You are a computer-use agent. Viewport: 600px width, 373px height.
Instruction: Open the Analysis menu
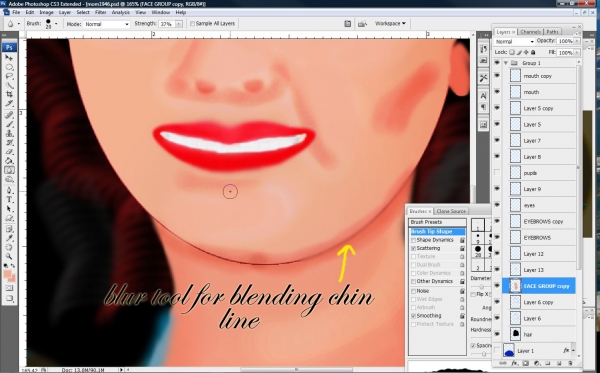(121, 12)
